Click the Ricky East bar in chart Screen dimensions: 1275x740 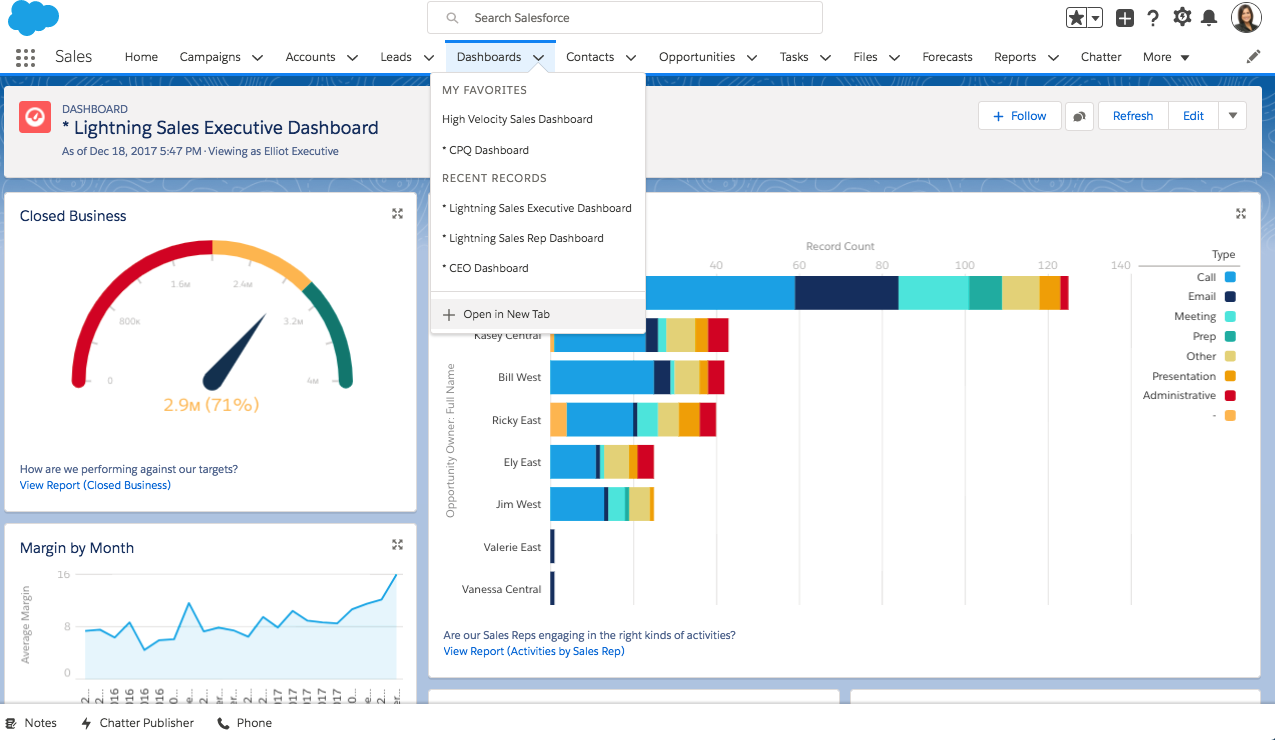pyautogui.click(x=633, y=420)
